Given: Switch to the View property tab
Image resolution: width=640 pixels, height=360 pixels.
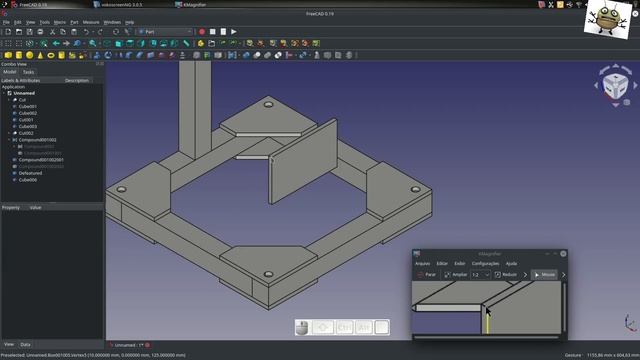Looking at the screenshot, I should 9,344.
